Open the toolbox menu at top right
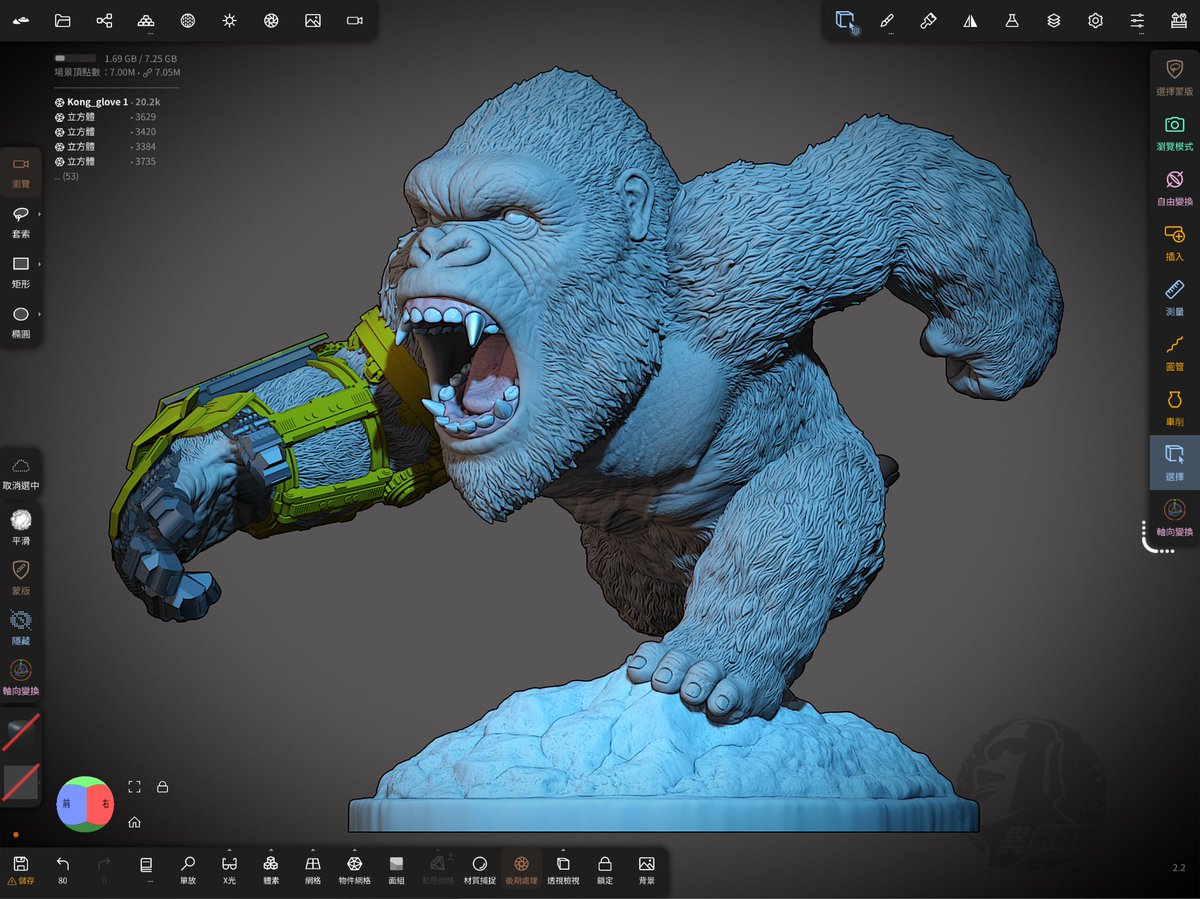This screenshot has height=899, width=1200. point(1178,20)
